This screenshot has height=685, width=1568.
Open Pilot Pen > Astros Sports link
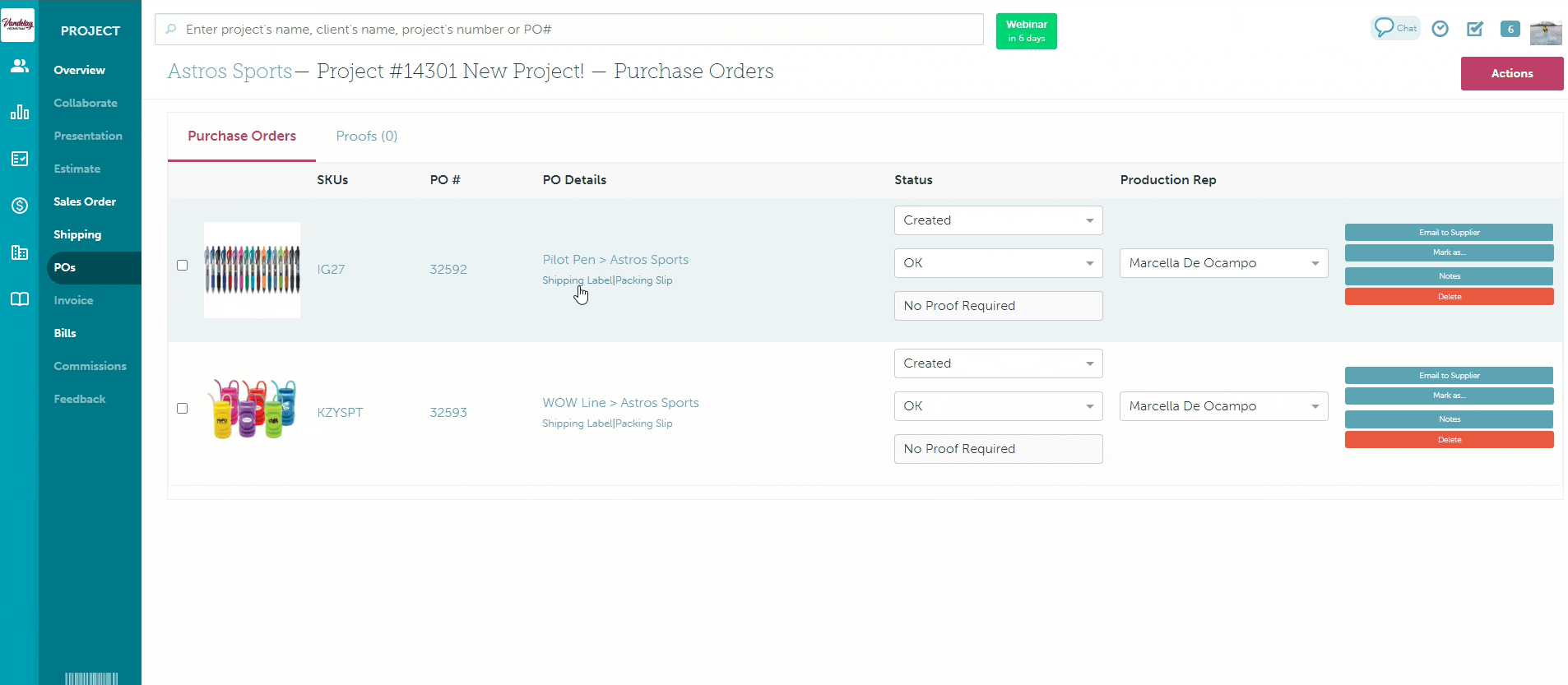(615, 260)
